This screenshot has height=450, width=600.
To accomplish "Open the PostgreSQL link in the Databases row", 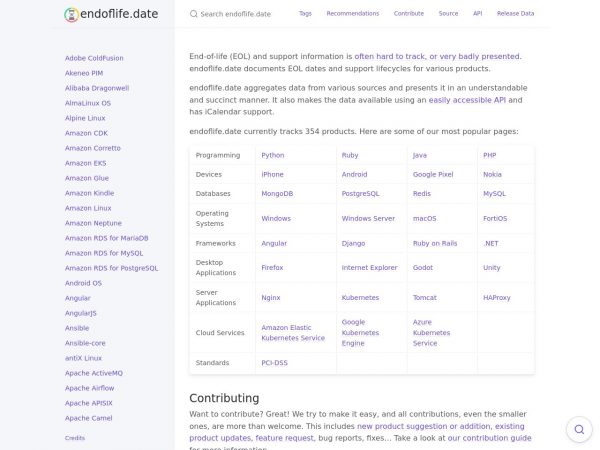I will click(360, 193).
